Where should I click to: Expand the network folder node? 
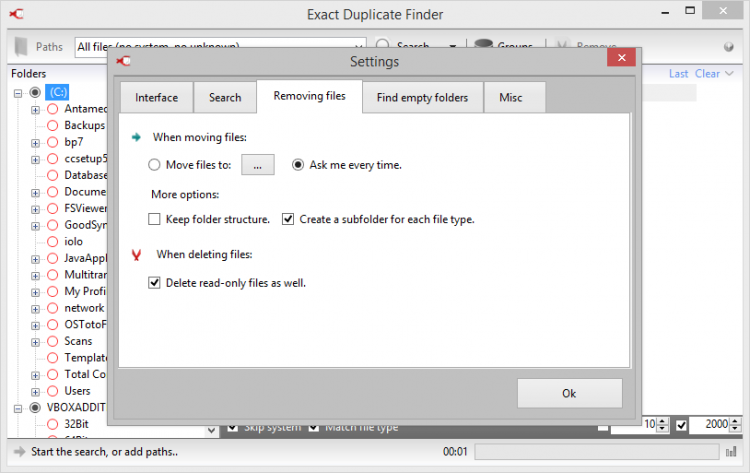35,309
